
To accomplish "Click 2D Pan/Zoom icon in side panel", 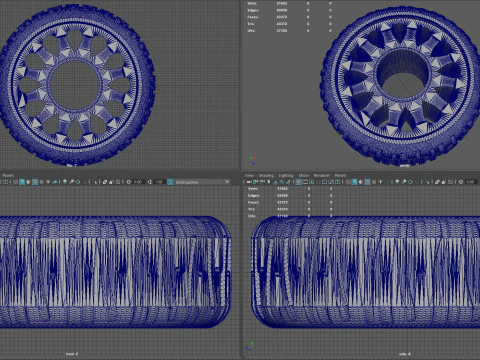I will point(282,182).
